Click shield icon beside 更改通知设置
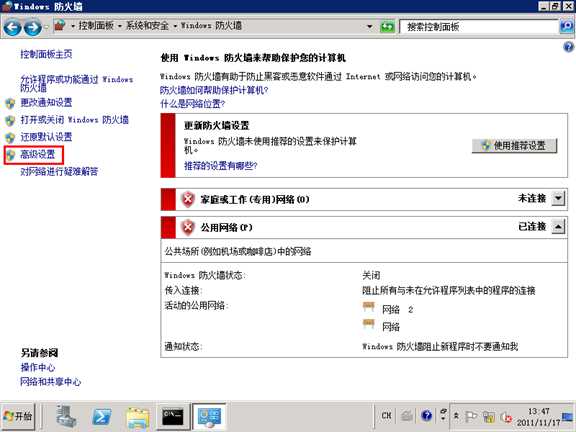The image size is (576, 432). (x=10, y=103)
